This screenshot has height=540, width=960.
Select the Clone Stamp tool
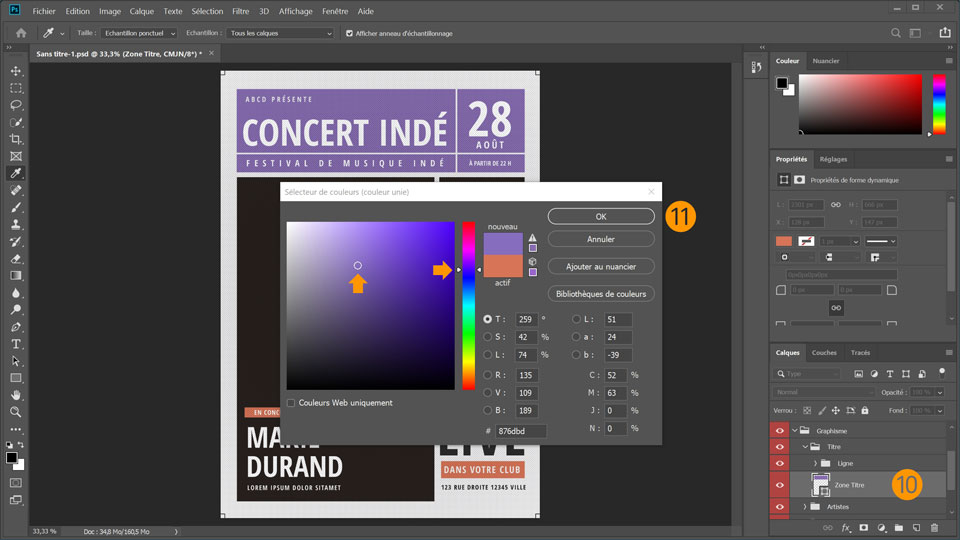[16, 224]
